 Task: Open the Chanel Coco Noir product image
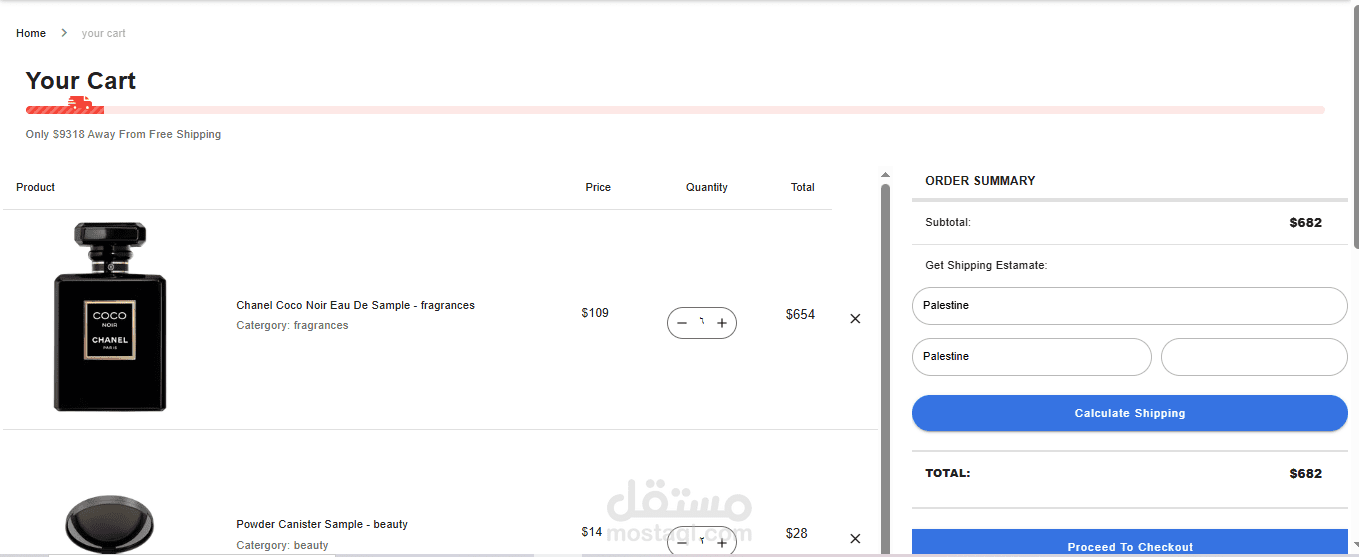110,317
